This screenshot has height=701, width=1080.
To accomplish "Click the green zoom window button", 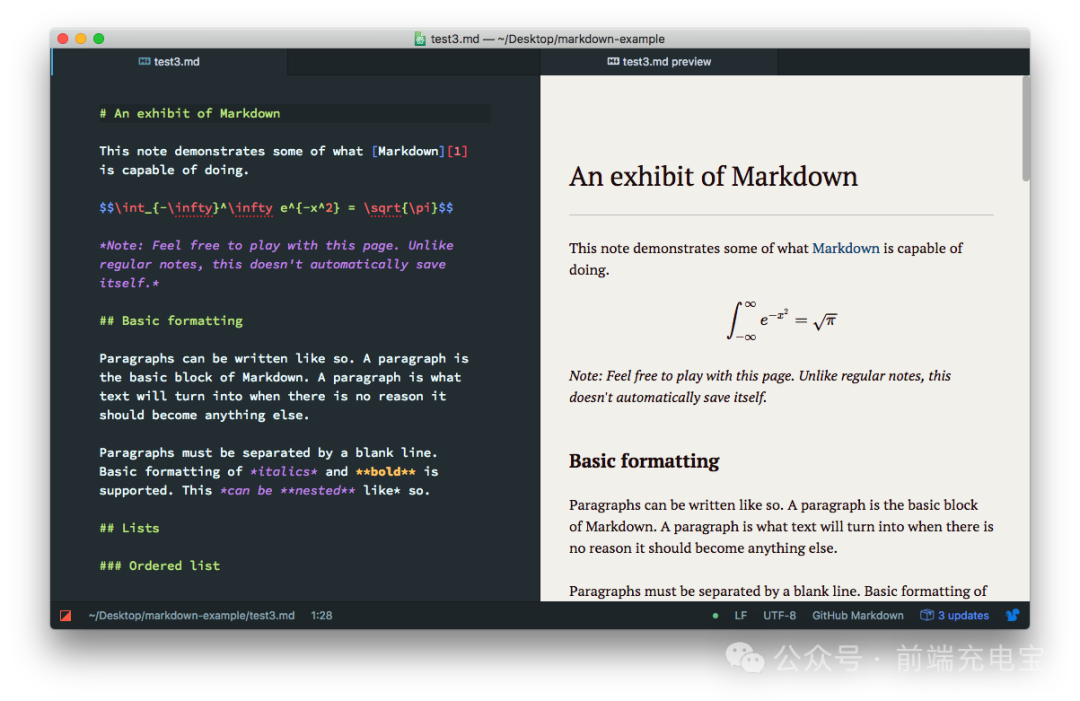I will 98,39.
